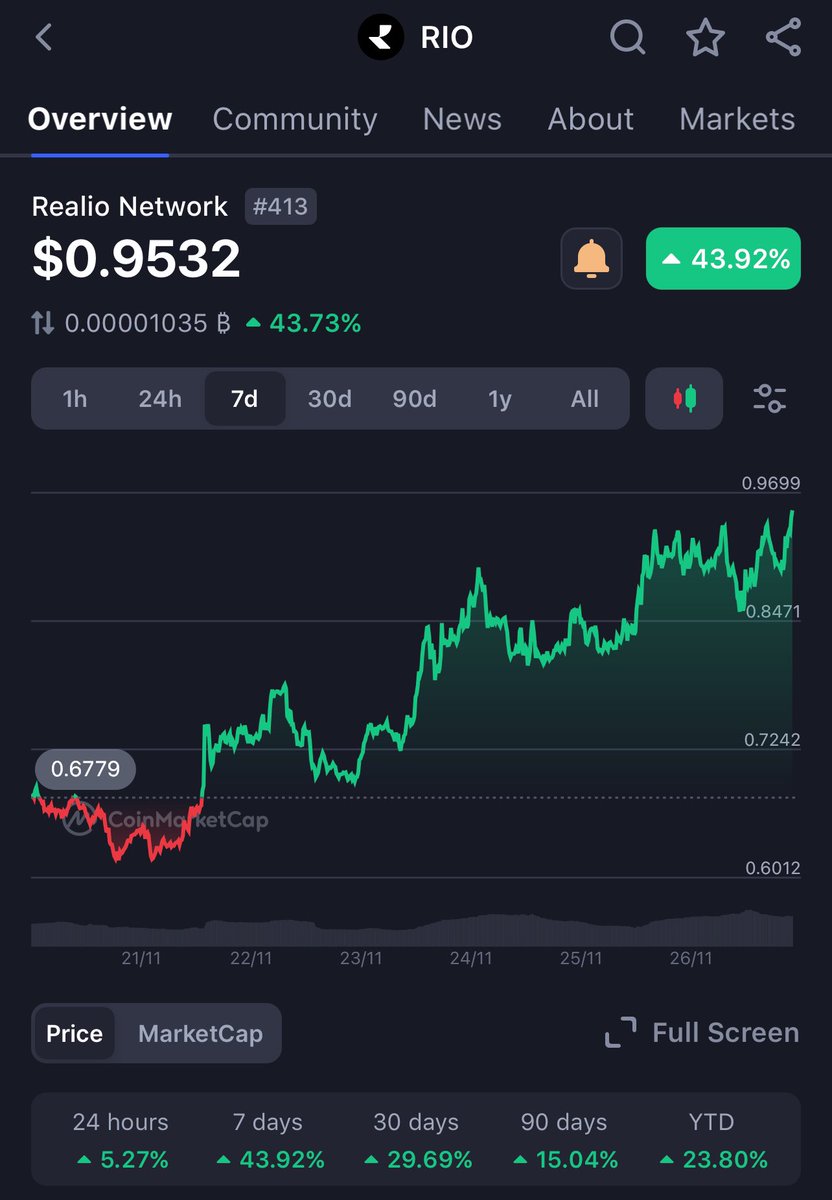Add RIO to watchlist star icon

705,38
